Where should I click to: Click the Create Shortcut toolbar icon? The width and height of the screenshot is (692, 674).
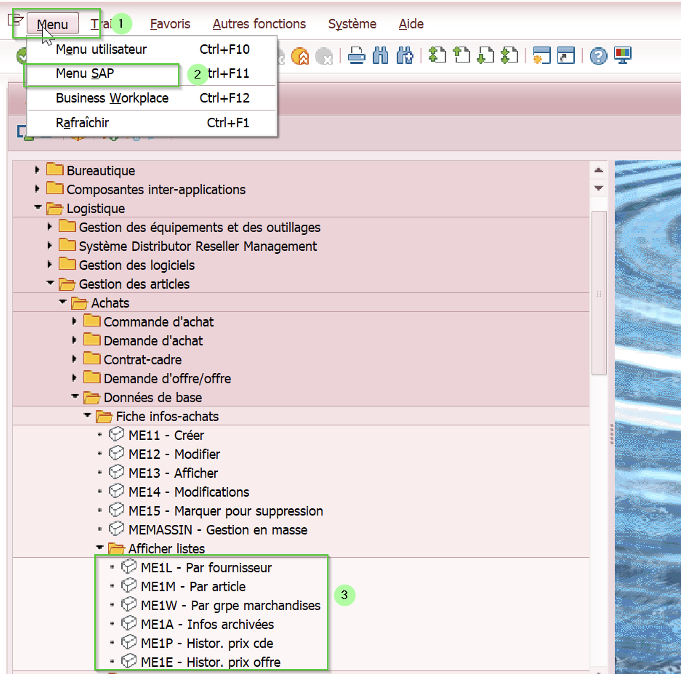coord(566,56)
